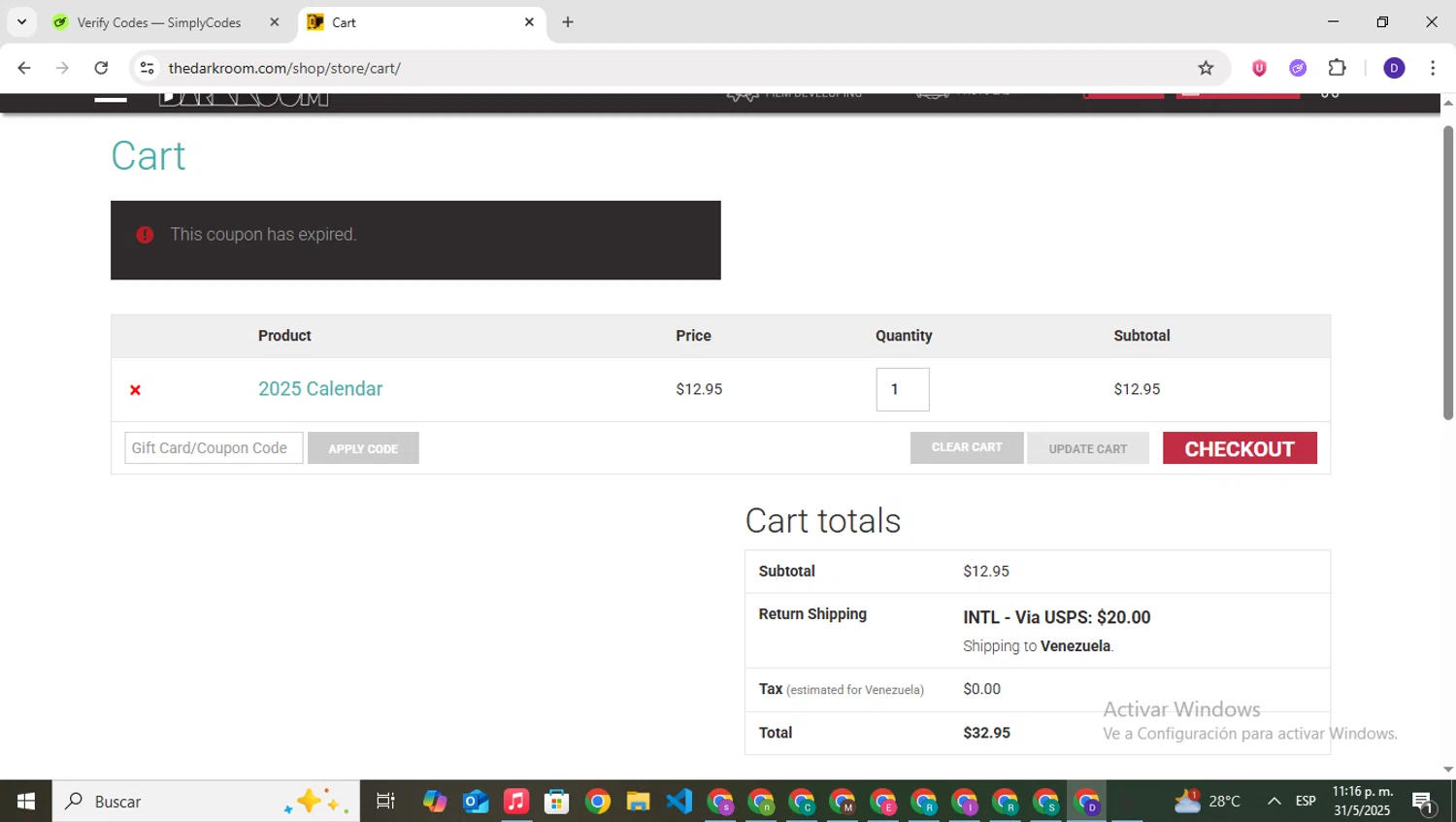
Task: Switch to Chrome profile C window in taskbar
Action: [x=802, y=803]
